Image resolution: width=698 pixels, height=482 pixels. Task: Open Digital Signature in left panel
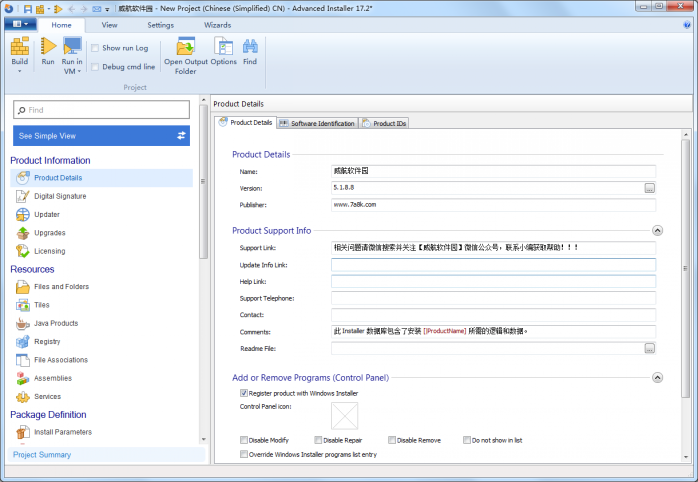pos(60,196)
